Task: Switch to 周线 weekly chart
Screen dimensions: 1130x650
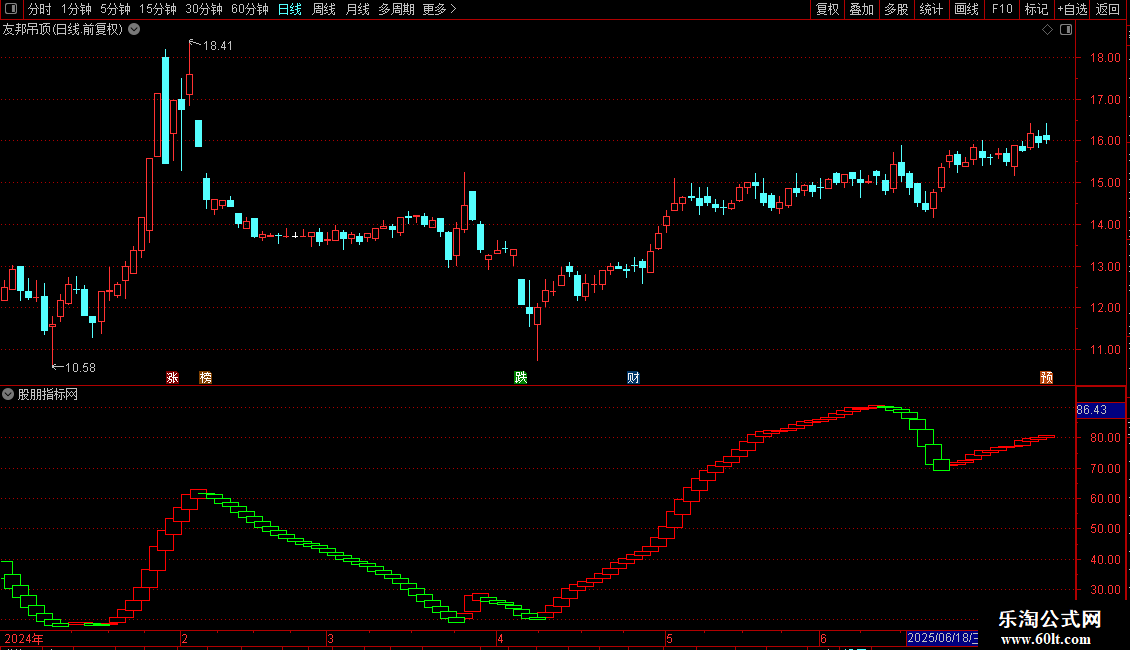Action: click(x=324, y=9)
